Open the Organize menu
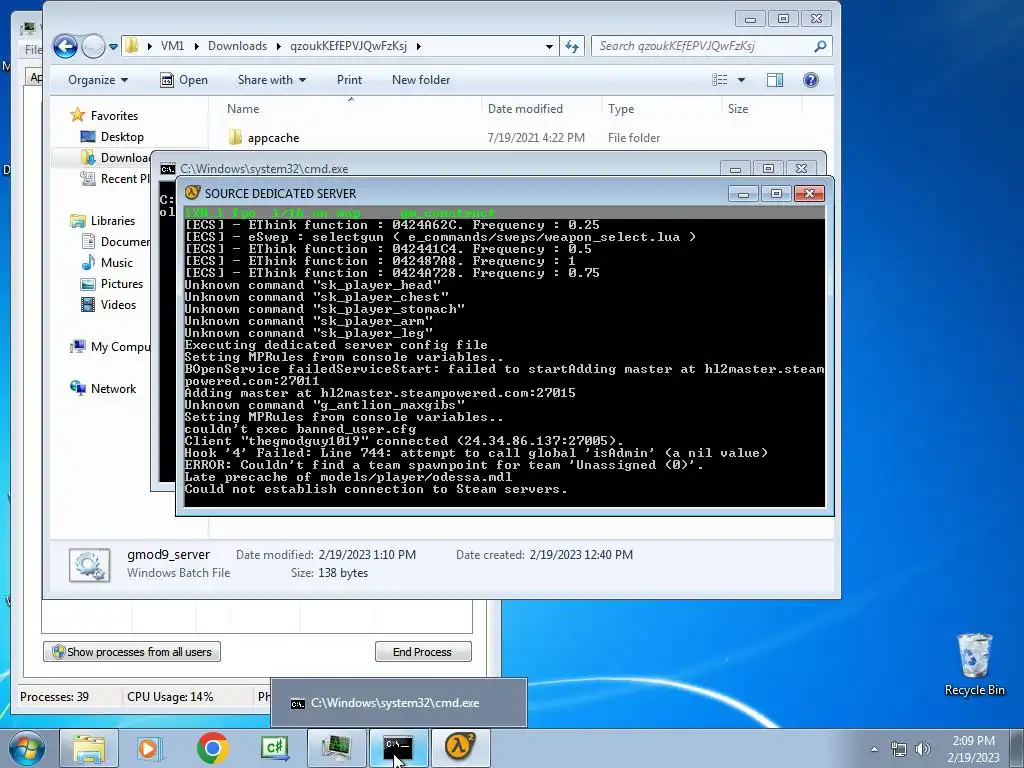This screenshot has width=1024, height=768. click(x=98, y=80)
